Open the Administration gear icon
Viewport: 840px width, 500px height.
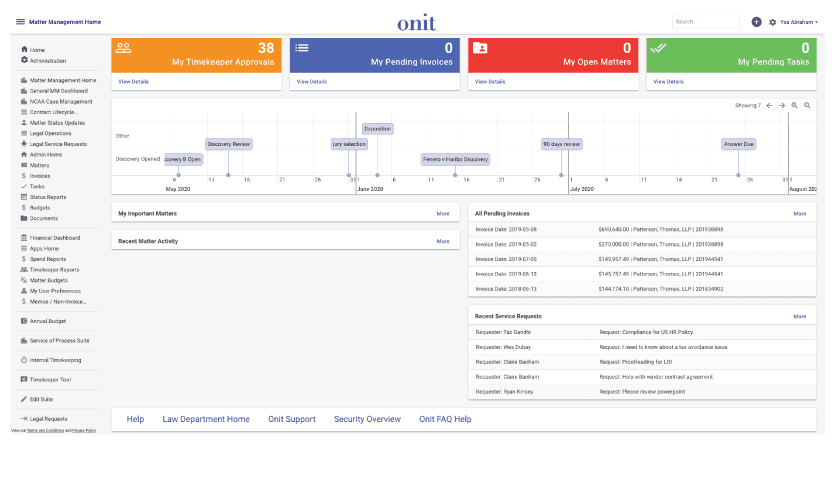(24, 60)
